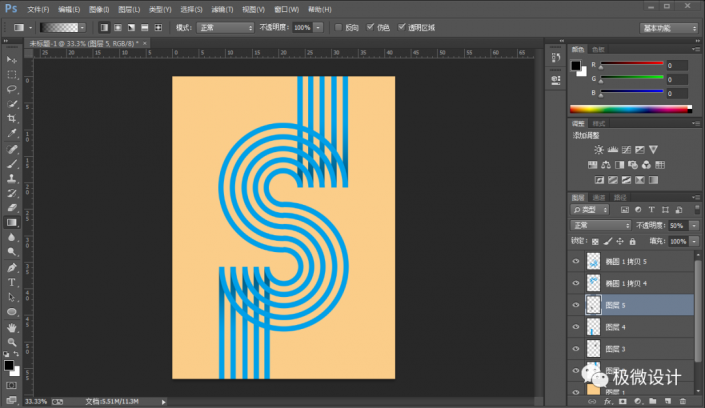
Task: Select the Zoom tool
Action: pos(12,341)
